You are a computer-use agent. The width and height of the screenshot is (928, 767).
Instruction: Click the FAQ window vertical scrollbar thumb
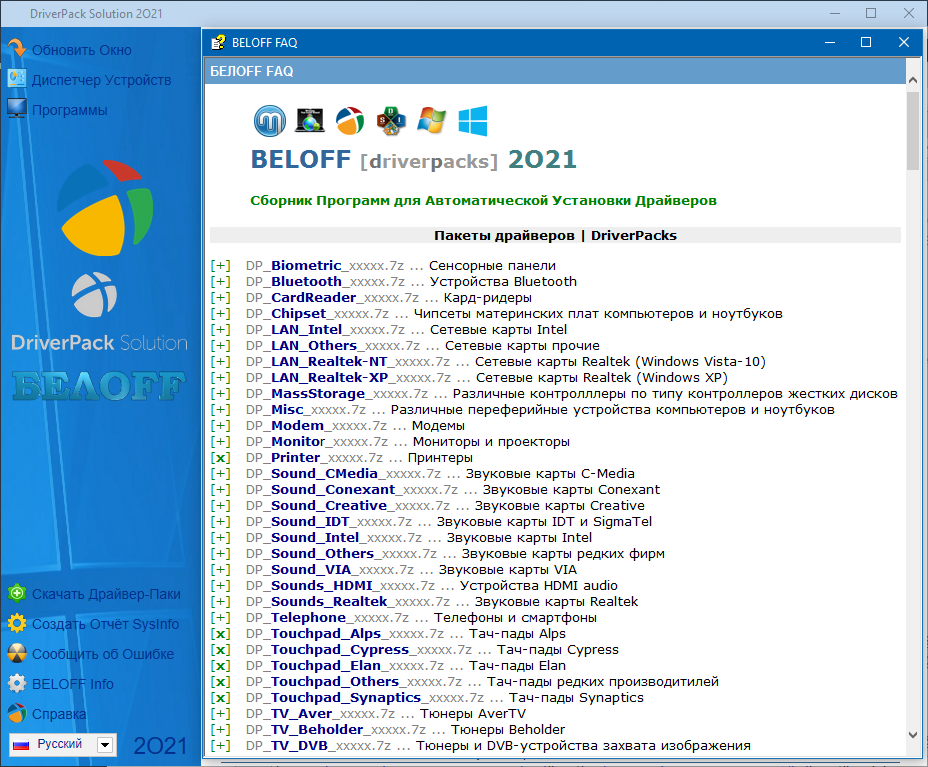coord(913,130)
